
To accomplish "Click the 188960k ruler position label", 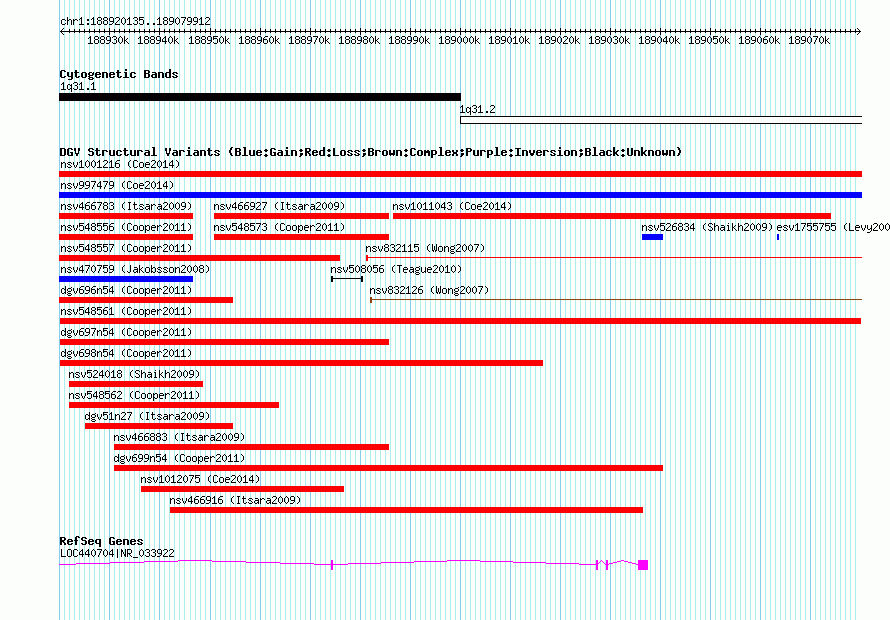I will [x=259, y=40].
